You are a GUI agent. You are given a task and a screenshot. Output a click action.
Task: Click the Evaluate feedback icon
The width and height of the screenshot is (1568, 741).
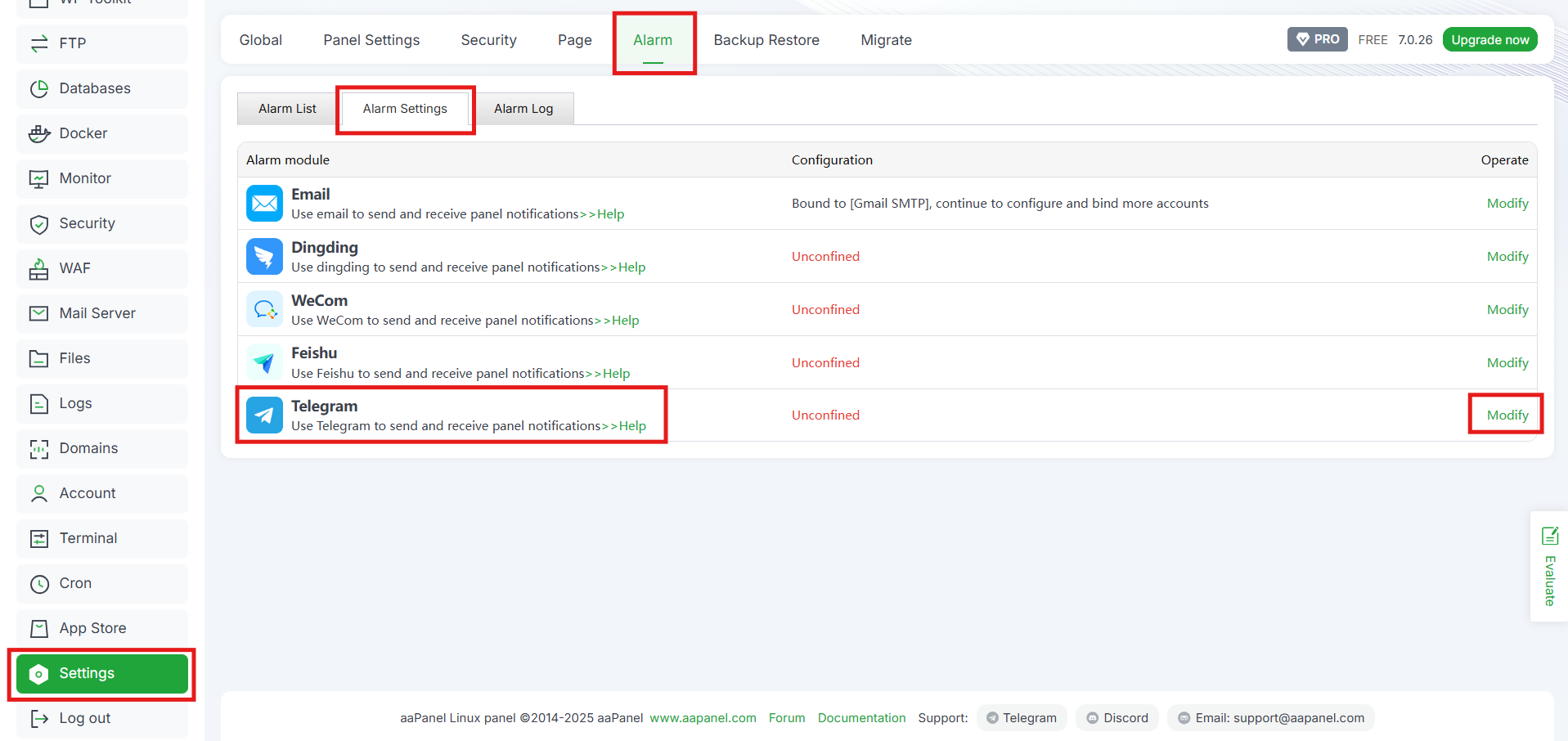1549,536
